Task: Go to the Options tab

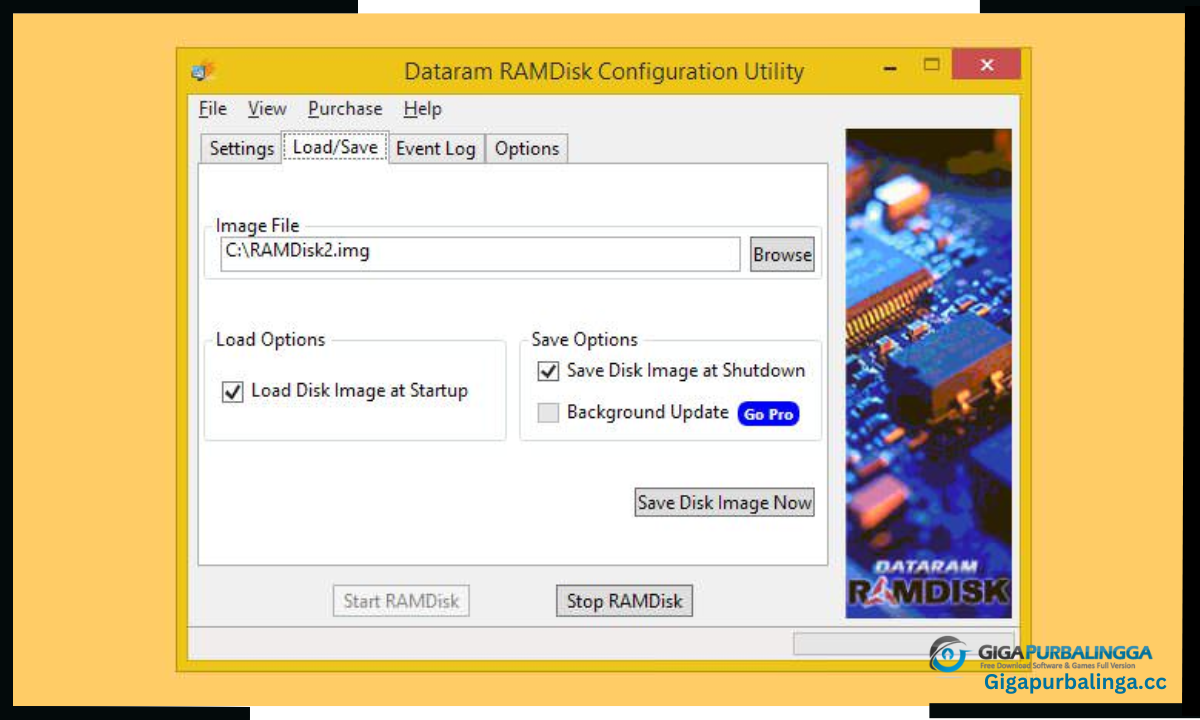Action: [527, 149]
